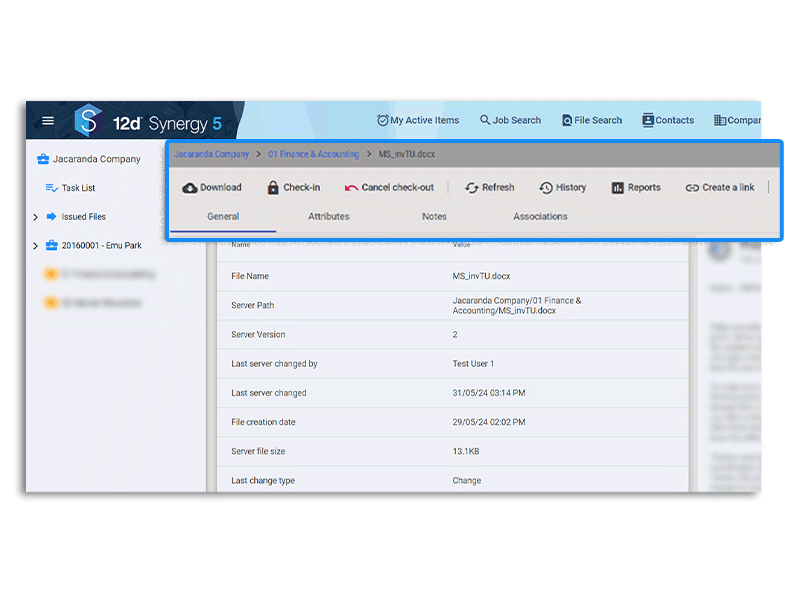Image resolution: width=800 pixels, height=600 pixels.
Task: Click the Last server changed by label
Action: 274,364
